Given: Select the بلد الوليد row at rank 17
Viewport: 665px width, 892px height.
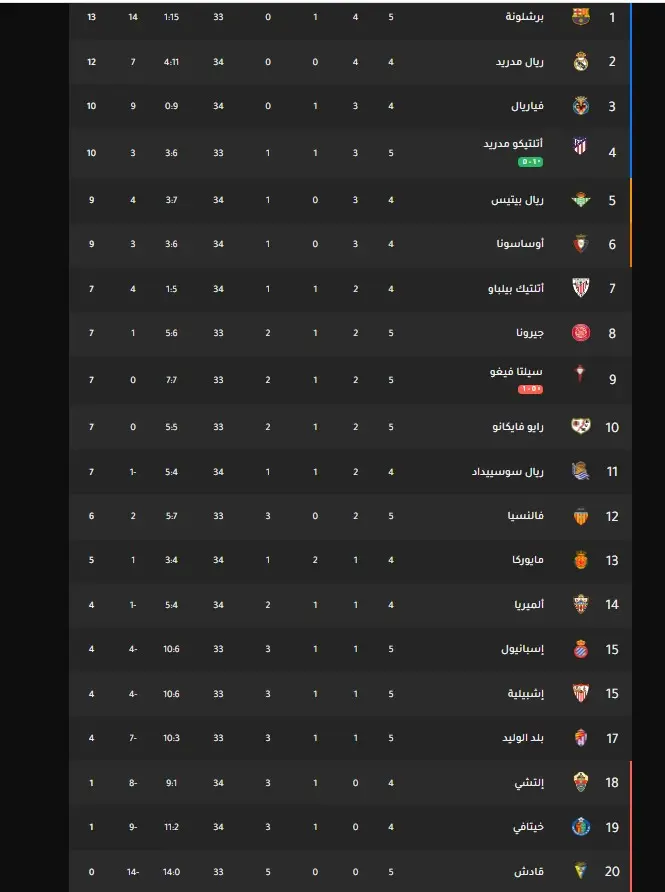Looking at the screenshot, I should tap(350, 738).
